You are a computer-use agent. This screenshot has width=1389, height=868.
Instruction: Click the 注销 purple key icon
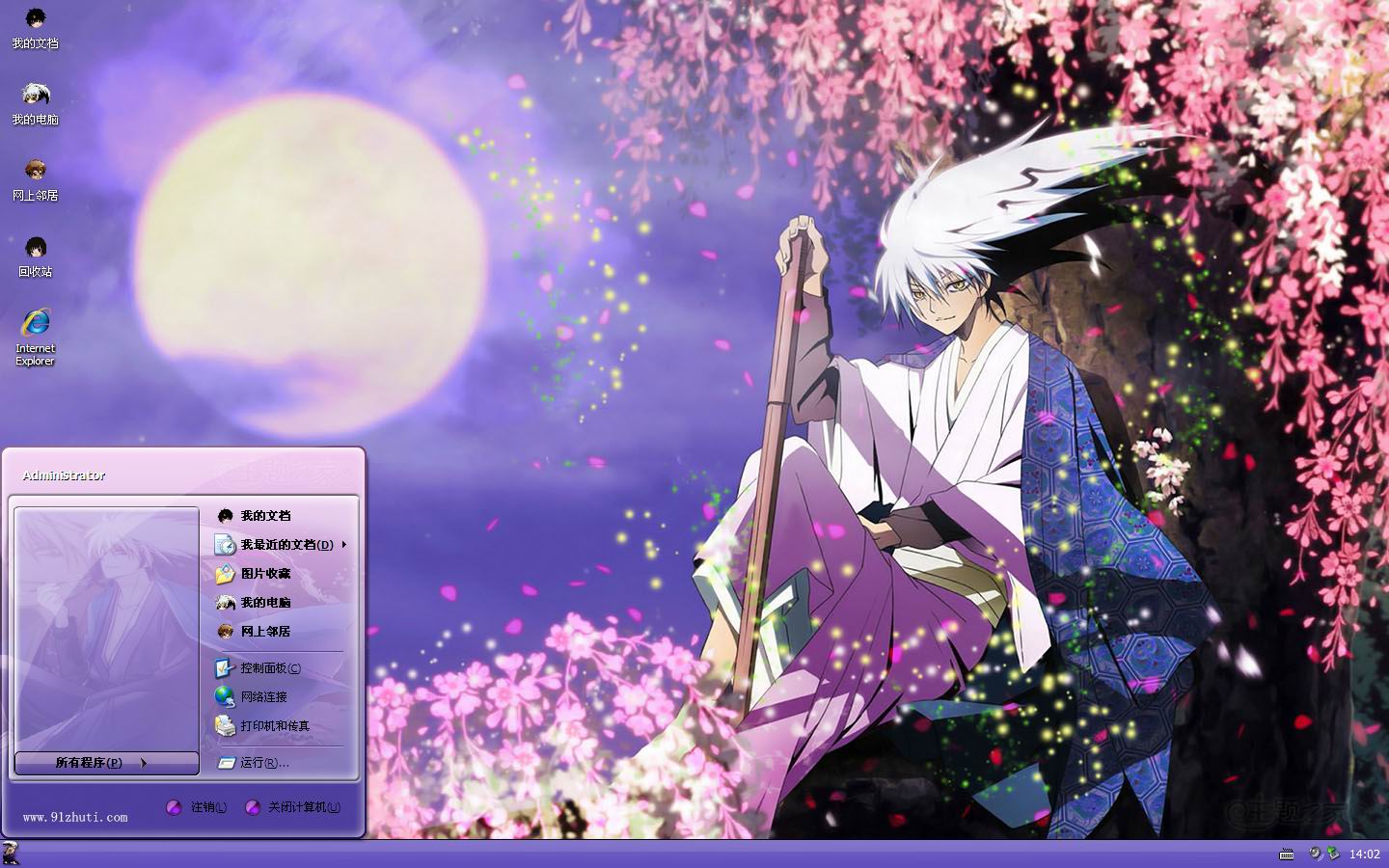[x=174, y=807]
